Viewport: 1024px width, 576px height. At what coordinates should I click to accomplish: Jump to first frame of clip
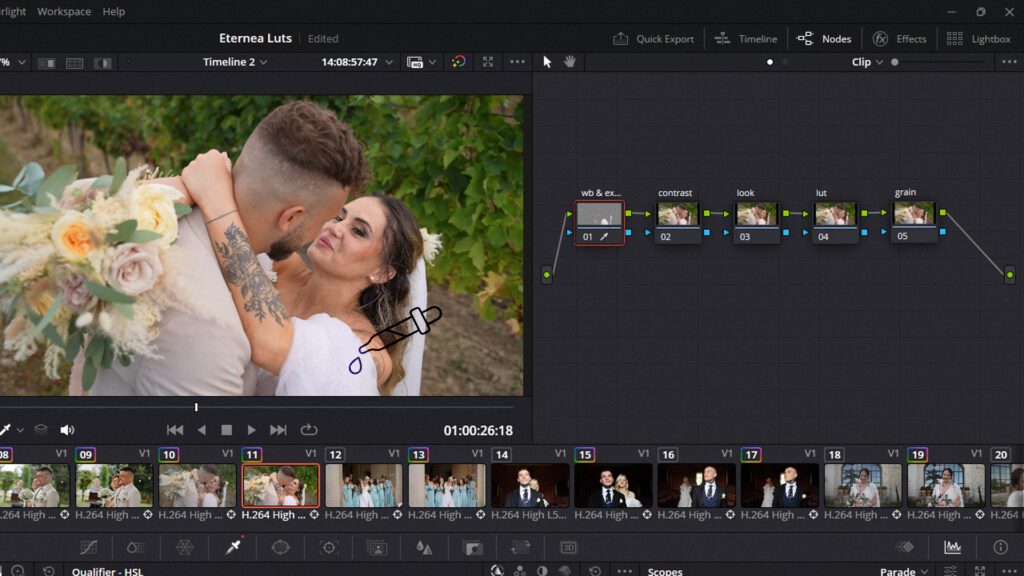[x=175, y=430]
